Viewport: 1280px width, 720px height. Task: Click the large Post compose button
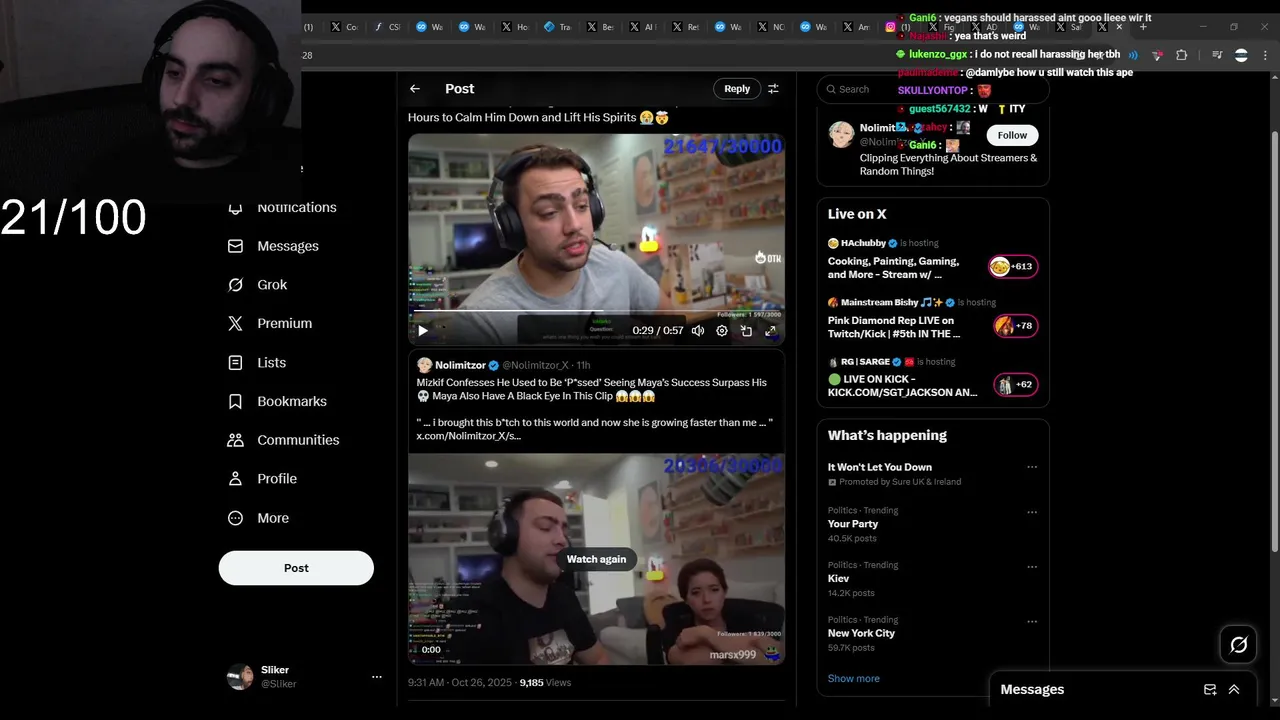296,568
